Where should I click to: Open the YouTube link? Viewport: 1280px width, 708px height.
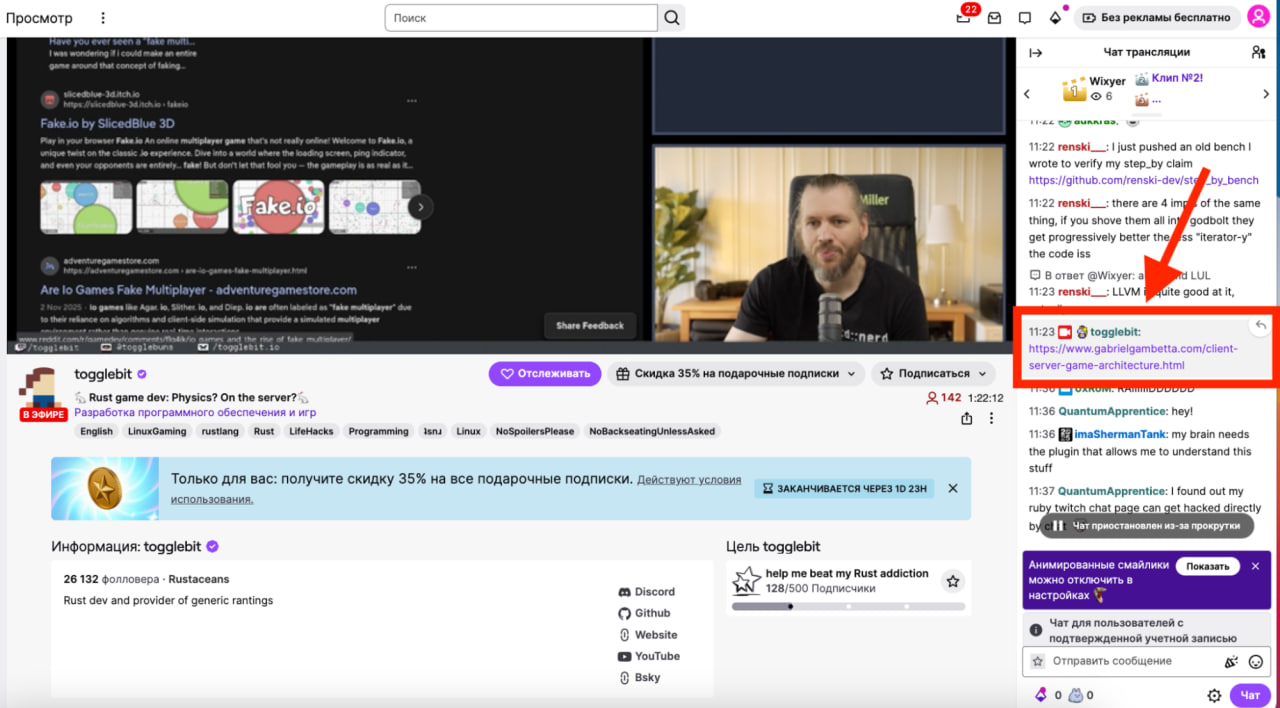pyautogui.click(x=648, y=656)
